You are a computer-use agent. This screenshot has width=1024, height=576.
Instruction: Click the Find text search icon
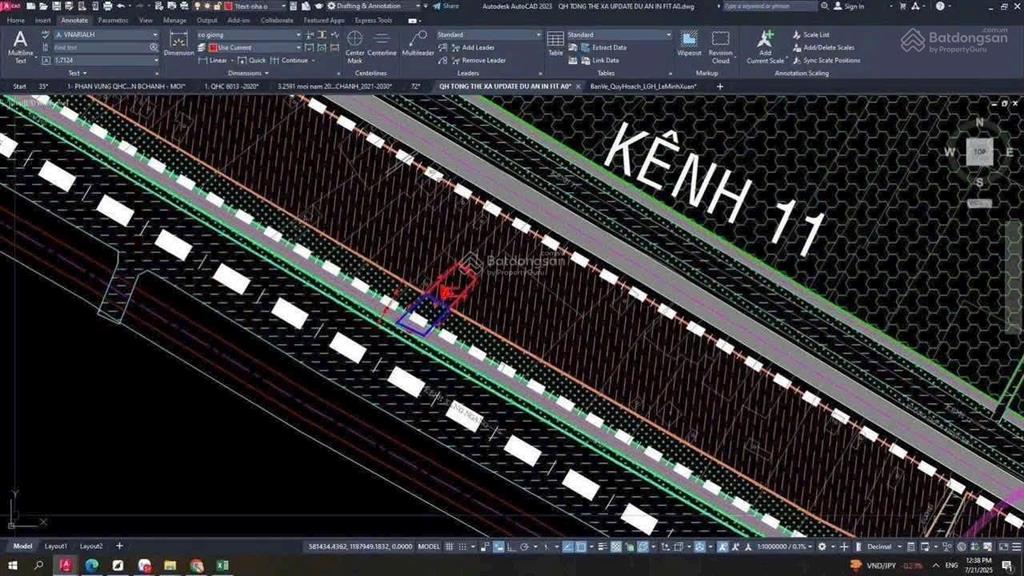pos(153,47)
